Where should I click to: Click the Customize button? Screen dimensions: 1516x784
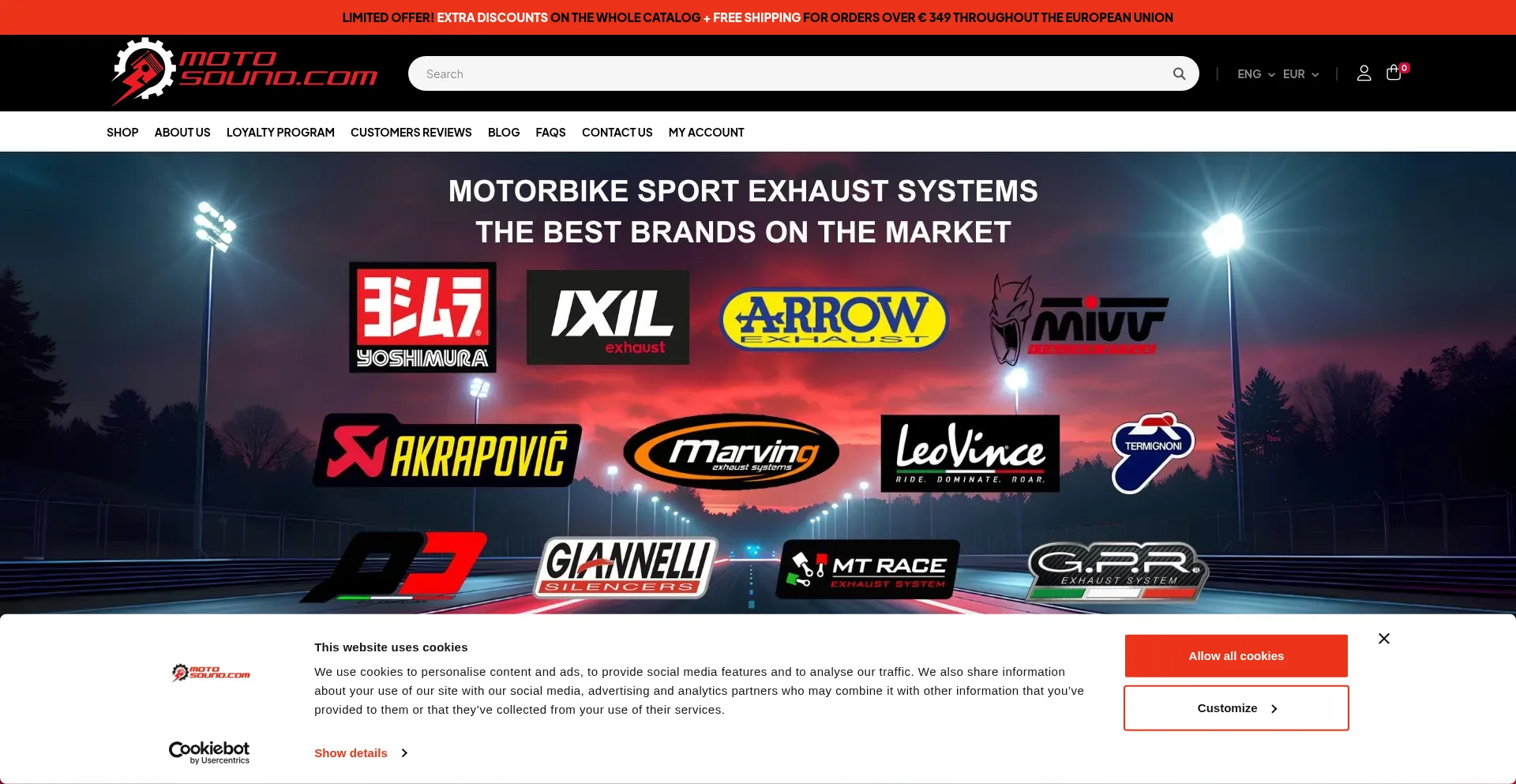click(1235, 707)
